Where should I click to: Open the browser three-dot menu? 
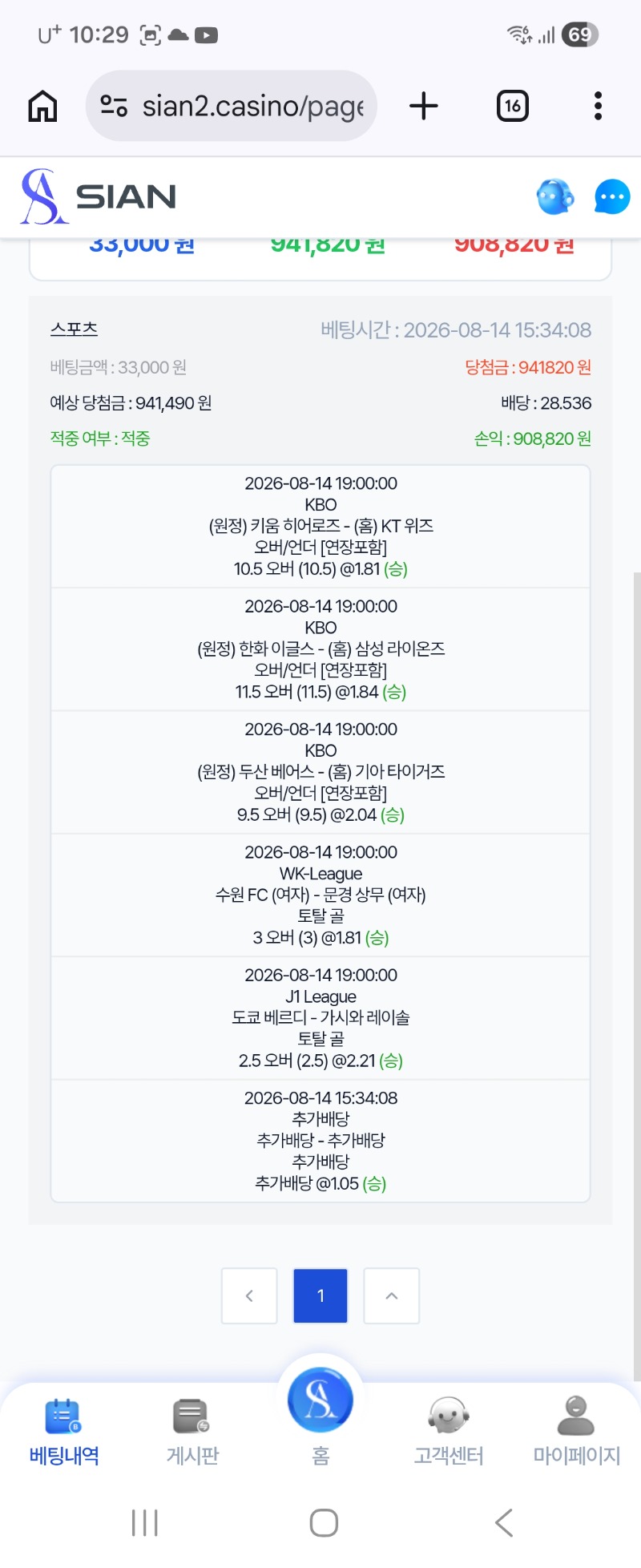(598, 106)
